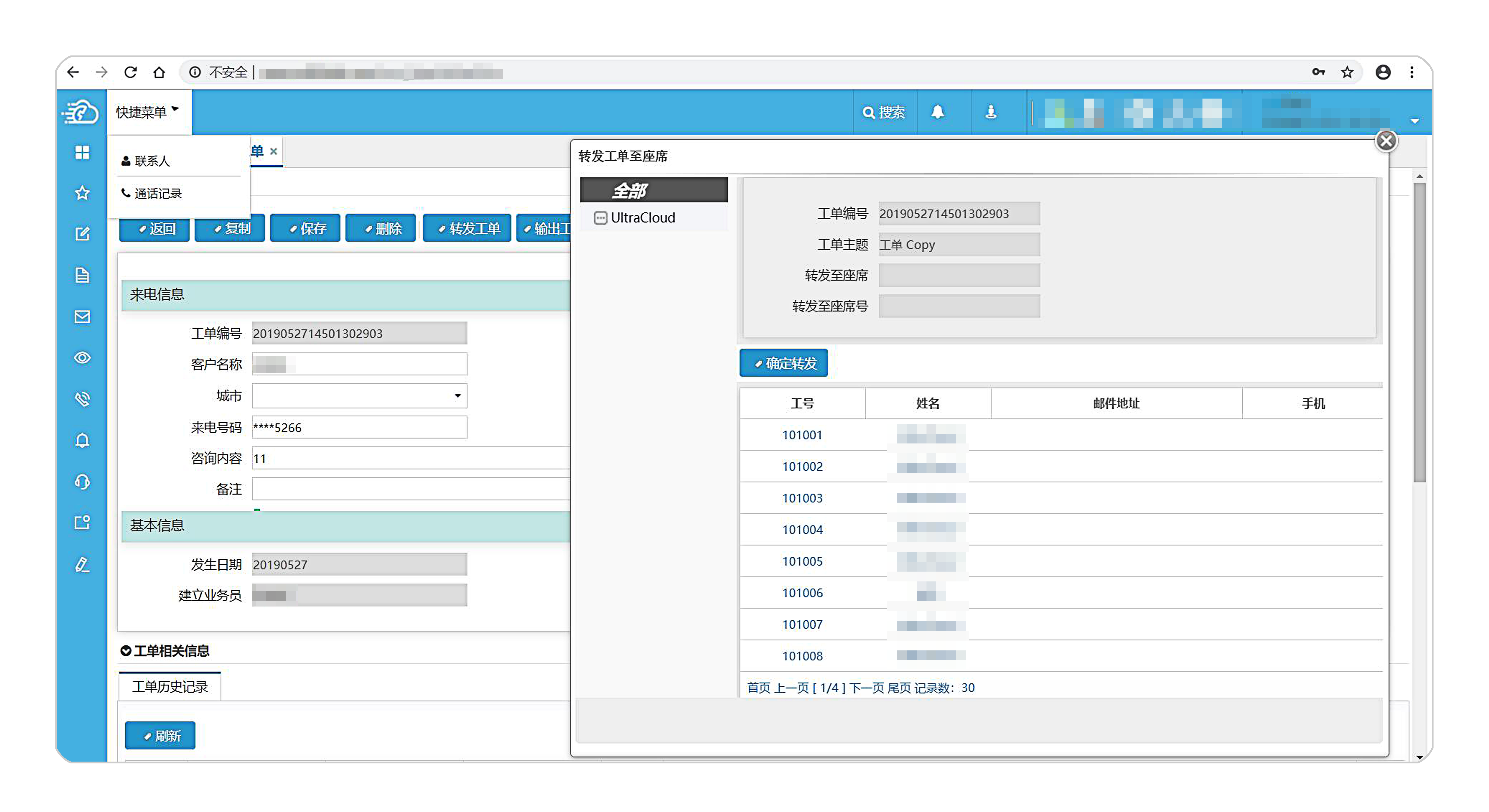The image size is (1489, 812).
Task: Click the 返回 button
Action: coord(154,228)
